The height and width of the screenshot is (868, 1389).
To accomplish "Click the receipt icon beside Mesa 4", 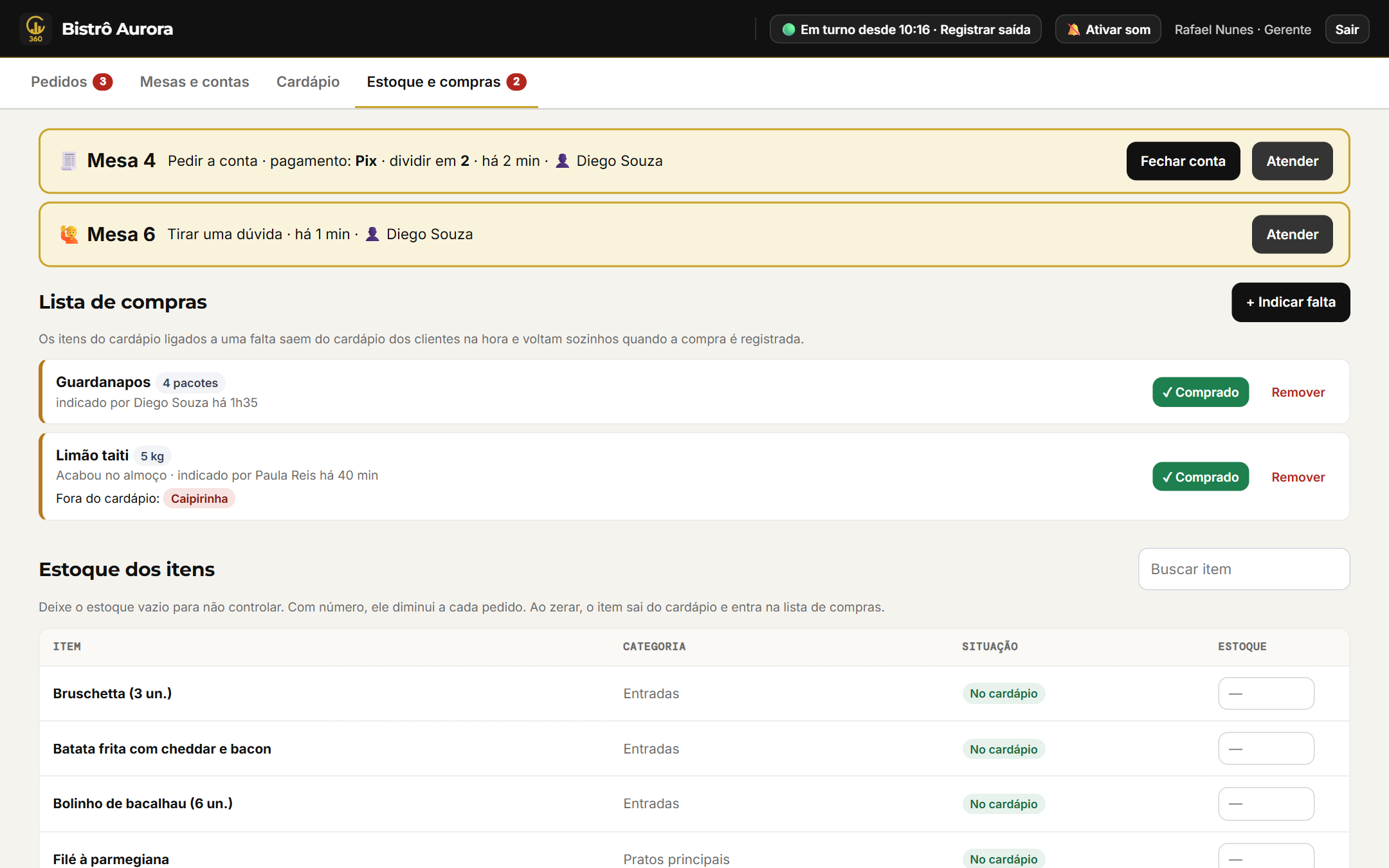I will [69, 161].
